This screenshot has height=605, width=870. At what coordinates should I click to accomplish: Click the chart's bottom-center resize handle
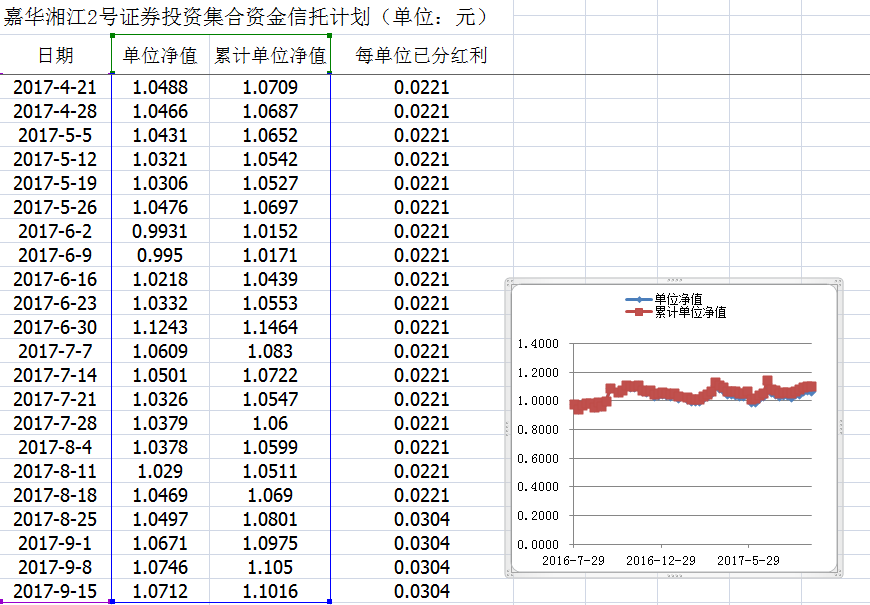click(x=674, y=576)
